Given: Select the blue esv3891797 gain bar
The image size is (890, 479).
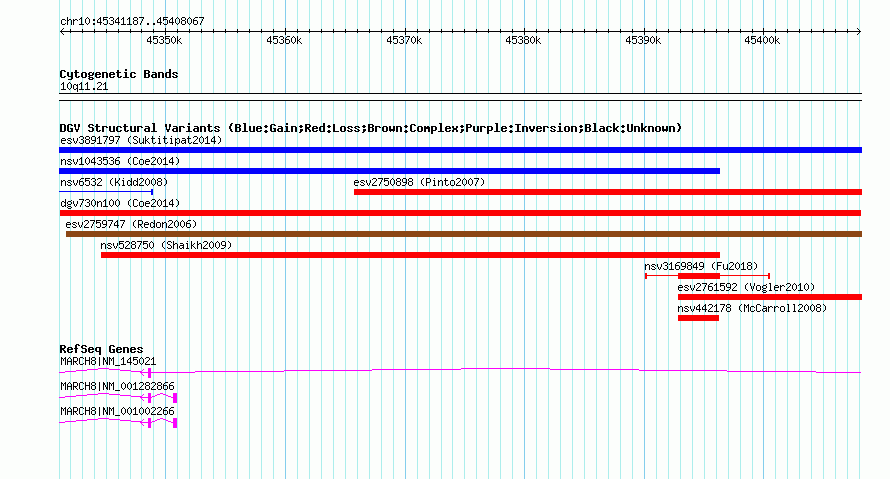Looking at the screenshot, I should [460, 150].
